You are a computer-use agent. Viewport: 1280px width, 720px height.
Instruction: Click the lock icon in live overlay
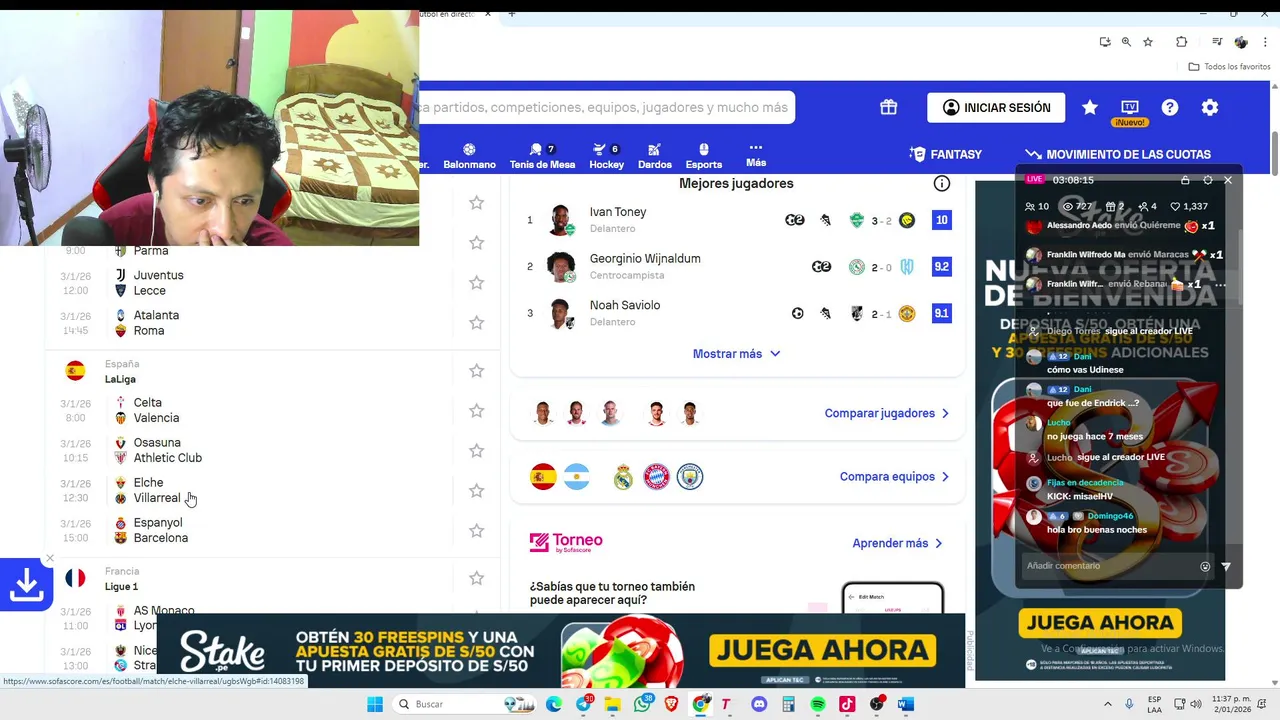pyautogui.click(x=1185, y=180)
